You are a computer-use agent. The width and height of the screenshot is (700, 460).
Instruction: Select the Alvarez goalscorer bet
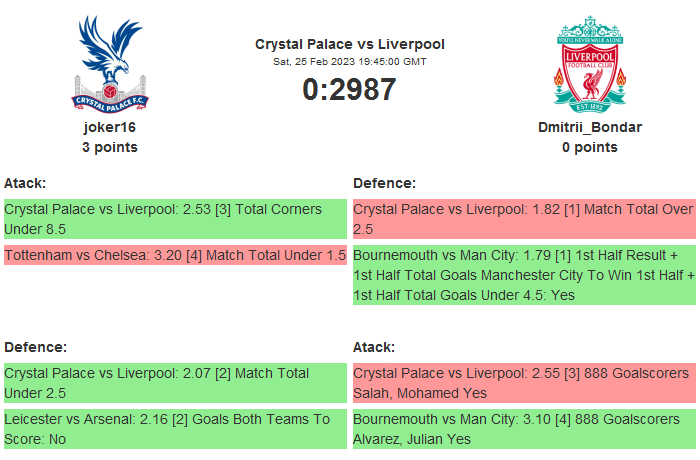coord(524,428)
